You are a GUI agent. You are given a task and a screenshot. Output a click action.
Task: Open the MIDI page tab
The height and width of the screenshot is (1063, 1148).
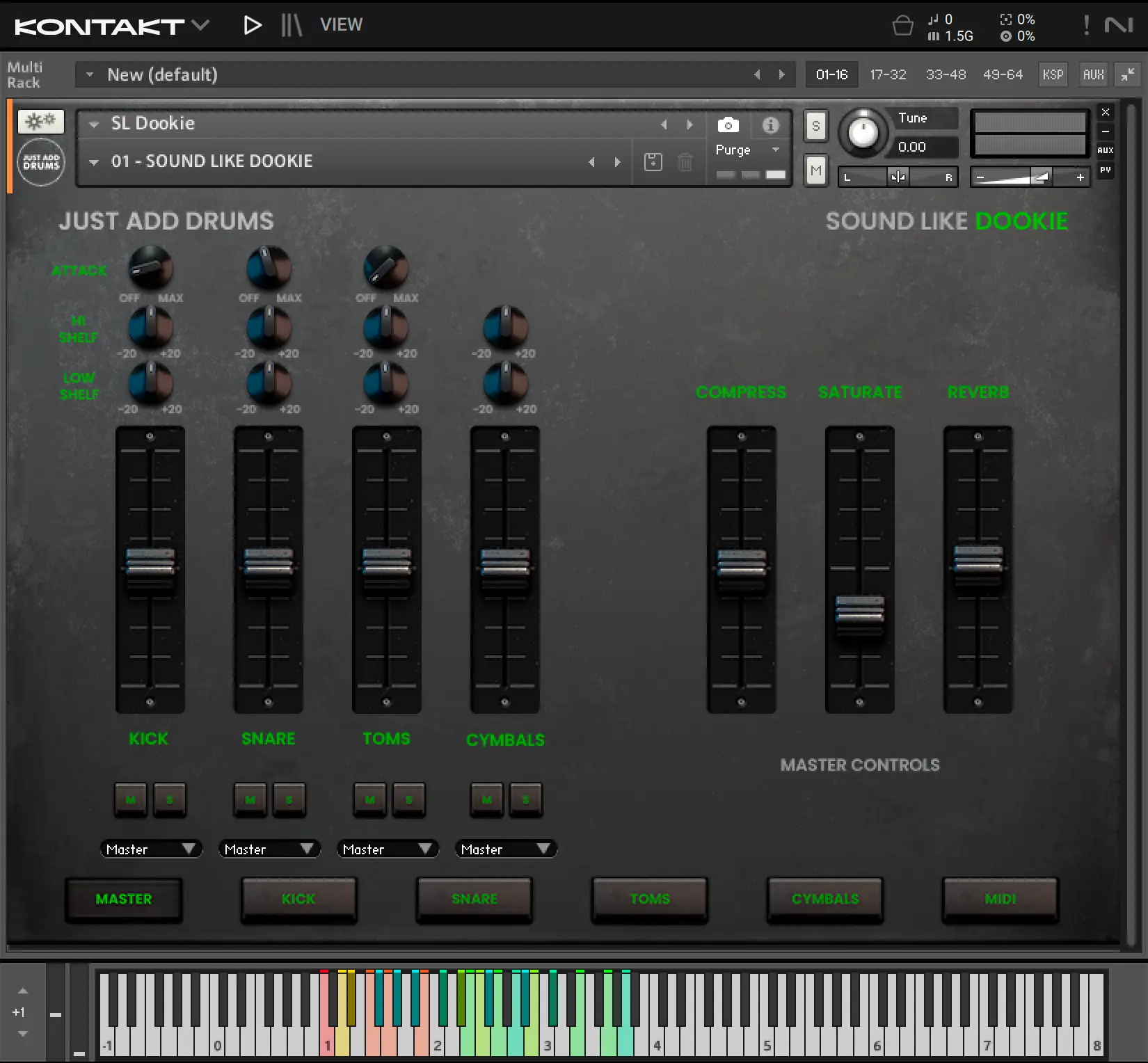pyautogui.click(x=1000, y=900)
